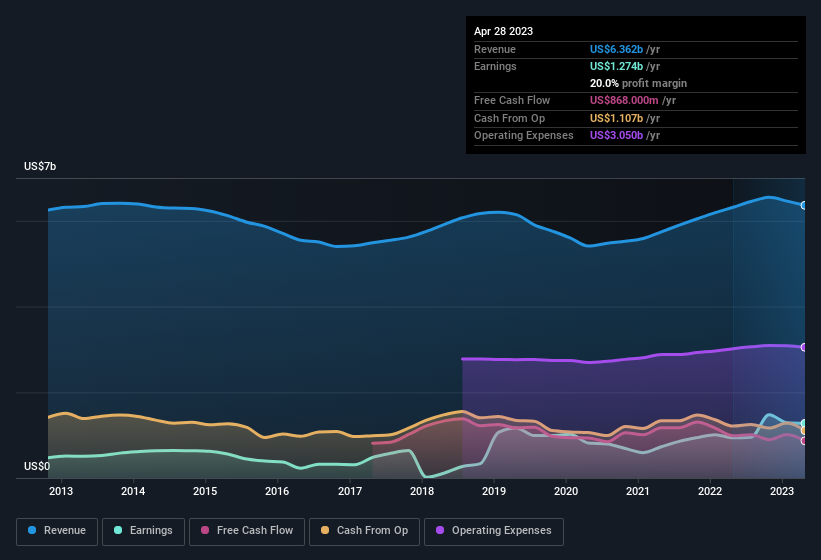Click the US$1.274b earnings value
The width and height of the screenshot is (821, 560).
point(616,66)
